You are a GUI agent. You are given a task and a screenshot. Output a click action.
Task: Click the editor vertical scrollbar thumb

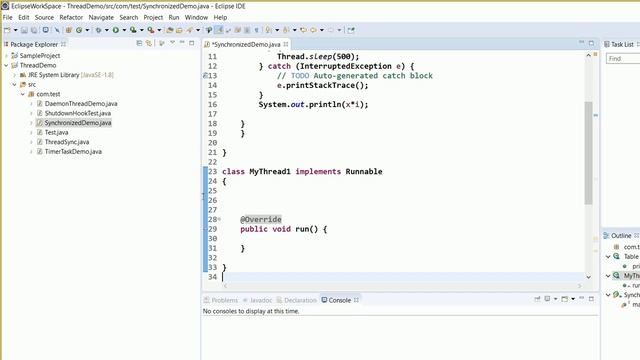588,153
